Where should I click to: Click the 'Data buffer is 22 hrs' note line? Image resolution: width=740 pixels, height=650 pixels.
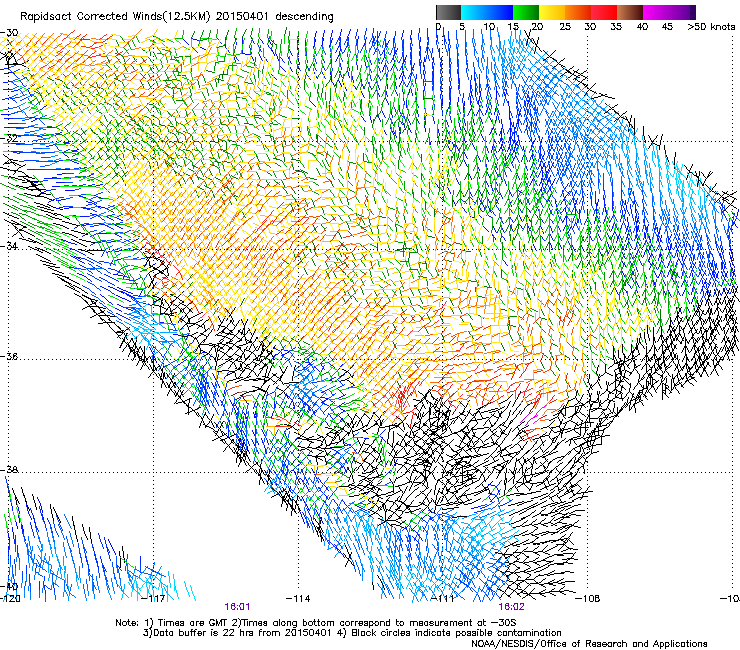click(352, 633)
